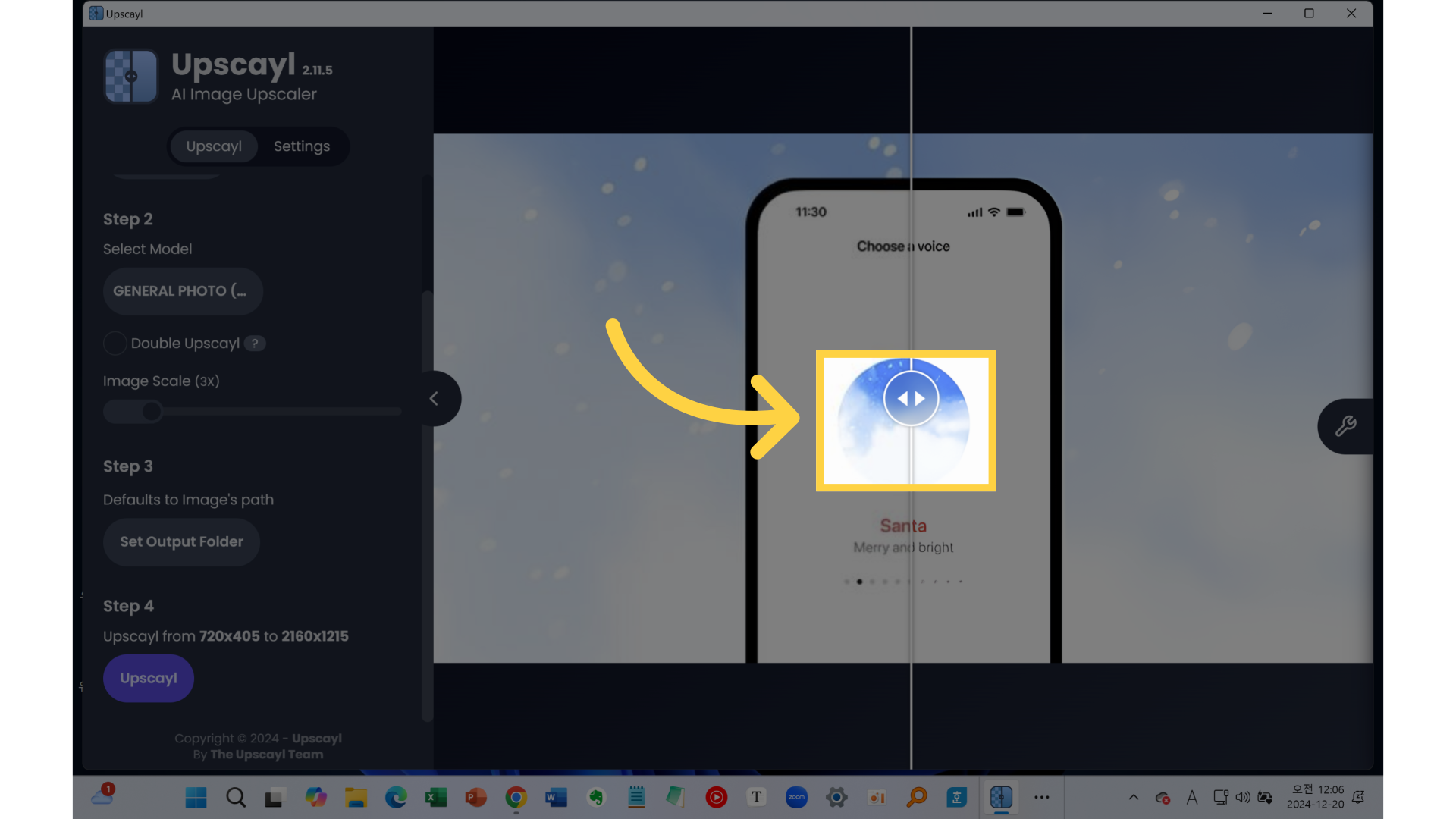Click the Upscayl action button in Step 4
This screenshot has height=819, width=1456.
pyautogui.click(x=148, y=678)
